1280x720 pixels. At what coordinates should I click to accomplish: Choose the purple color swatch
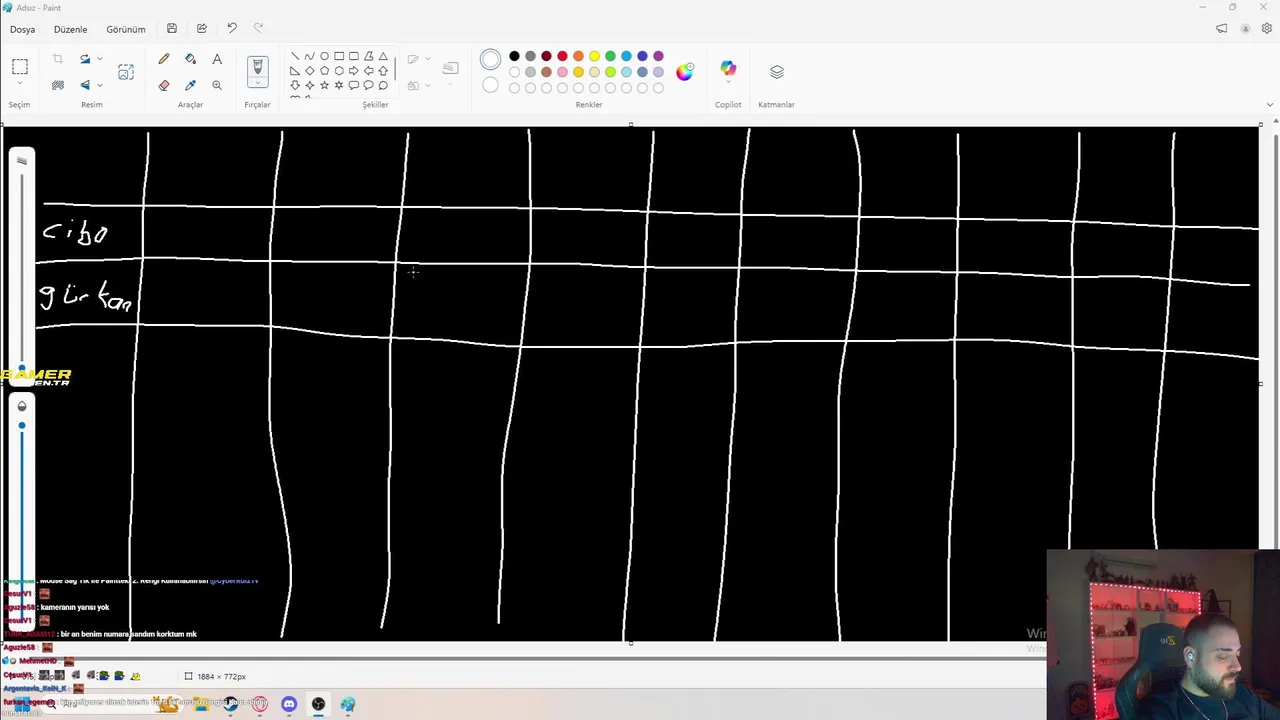pyautogui.click(x=658, y=56)
